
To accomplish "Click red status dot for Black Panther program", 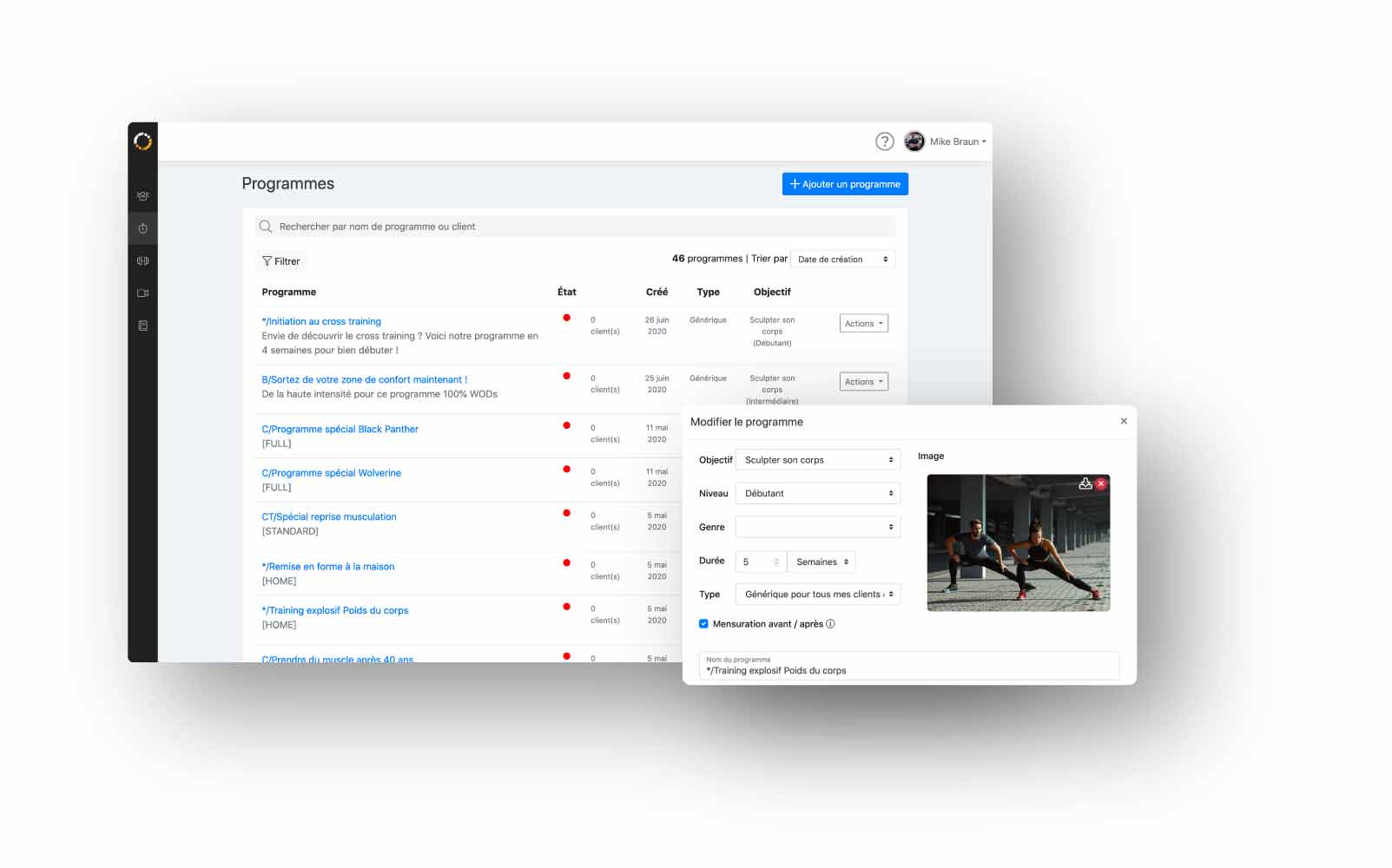I will (x=566, y=425).
